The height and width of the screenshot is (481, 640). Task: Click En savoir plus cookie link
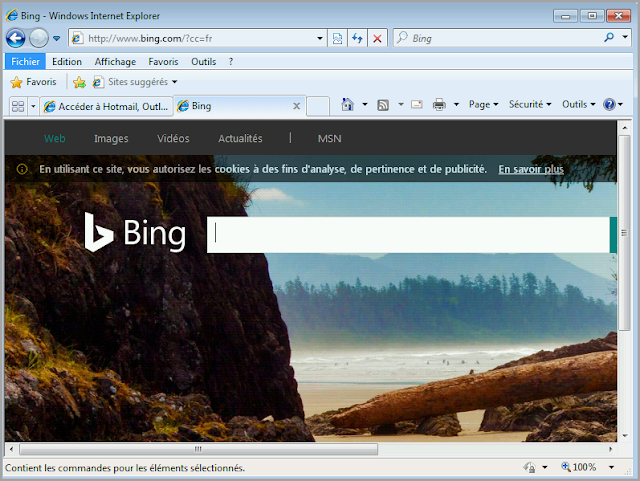coord(531,169)
